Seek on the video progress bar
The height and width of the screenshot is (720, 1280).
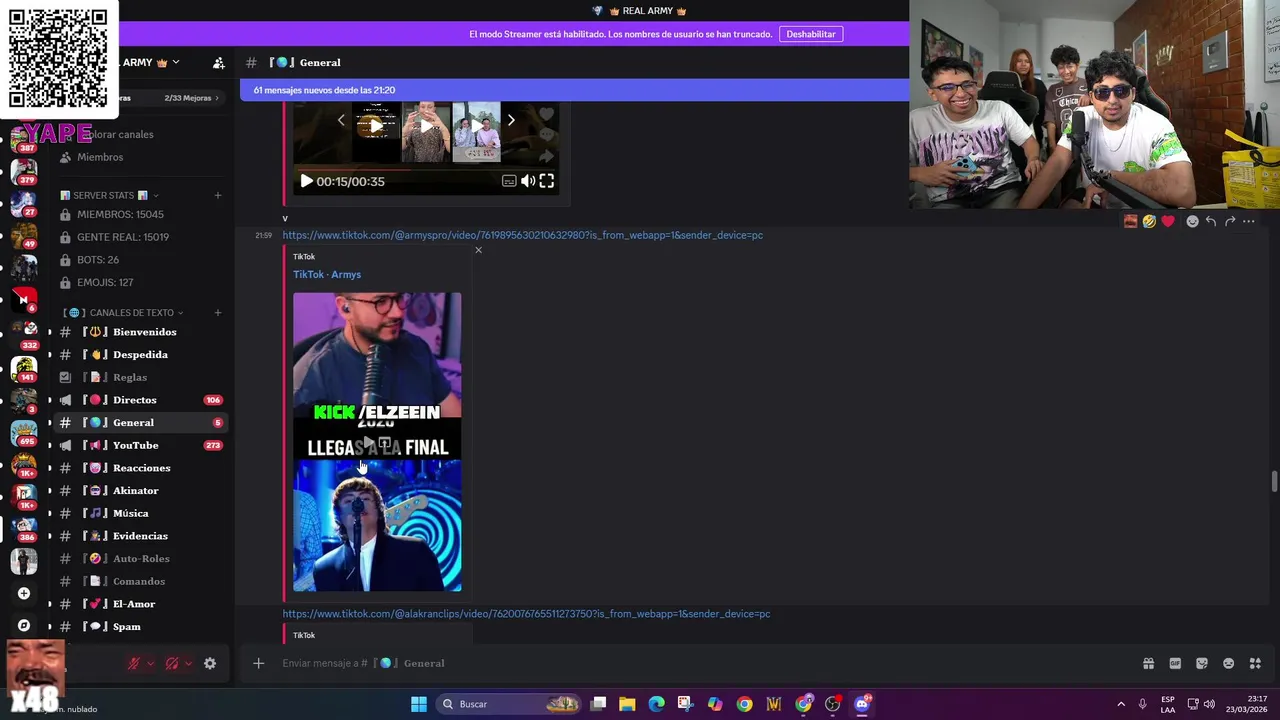click(x=425, y=168)
